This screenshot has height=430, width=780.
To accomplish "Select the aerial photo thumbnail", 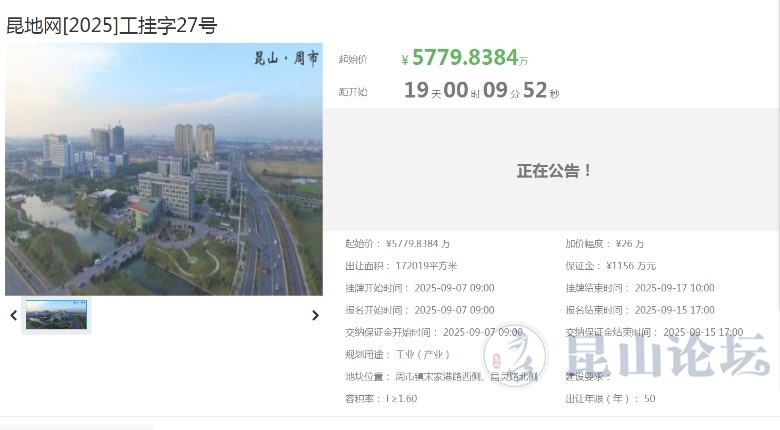I will coord(57,315).
